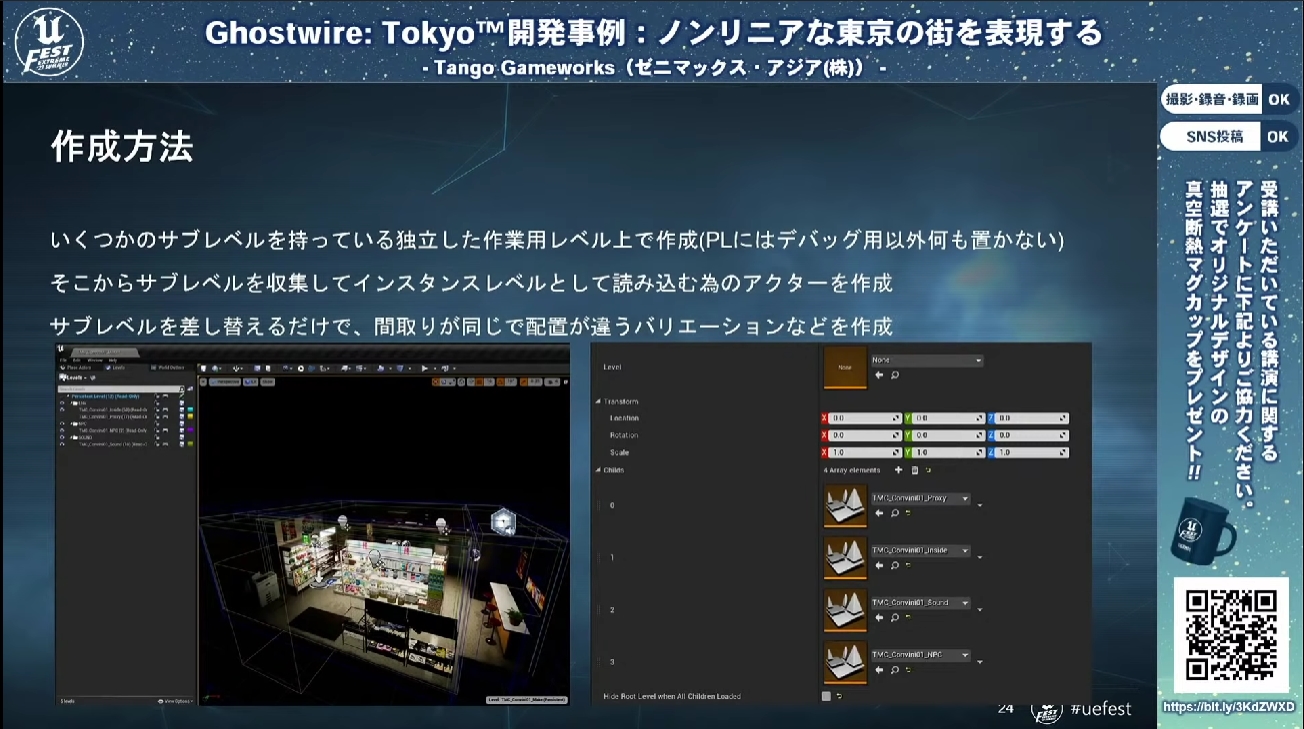Click the cyan color swatch of TMC_Convini01_Inside
The image size is (1304, 729).
[x=192, y=410]
